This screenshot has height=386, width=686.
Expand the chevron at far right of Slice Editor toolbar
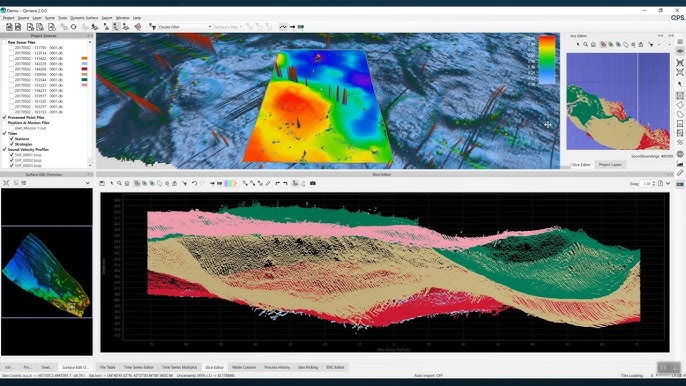668,183
